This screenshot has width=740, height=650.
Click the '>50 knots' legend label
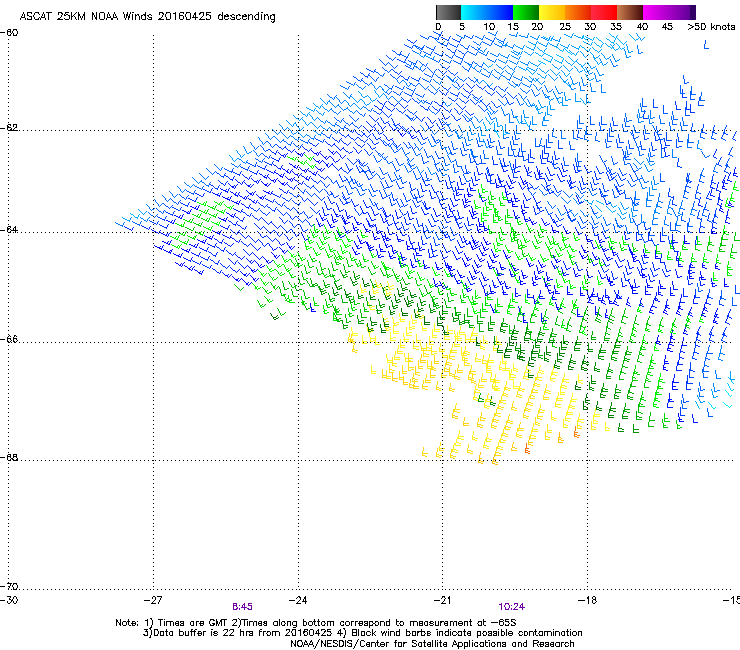[711, 27]
